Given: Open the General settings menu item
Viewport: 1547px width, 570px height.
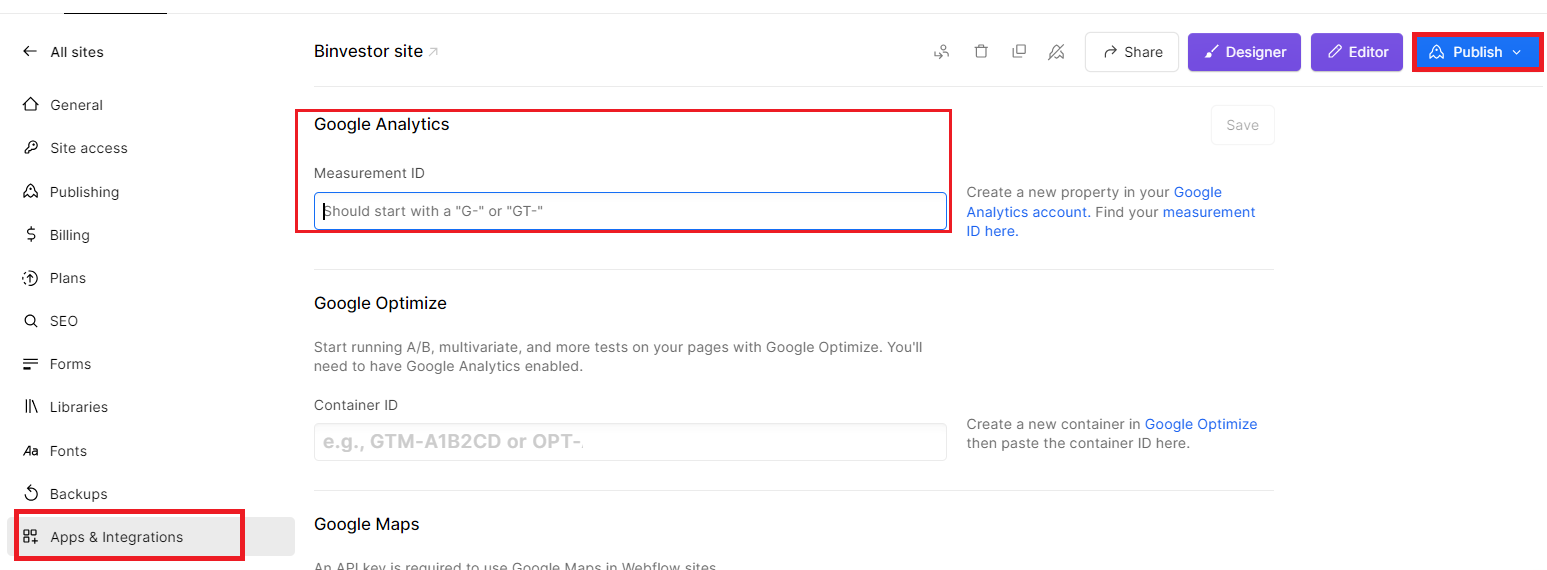Looking at the screenshot, I should (76, 105).
